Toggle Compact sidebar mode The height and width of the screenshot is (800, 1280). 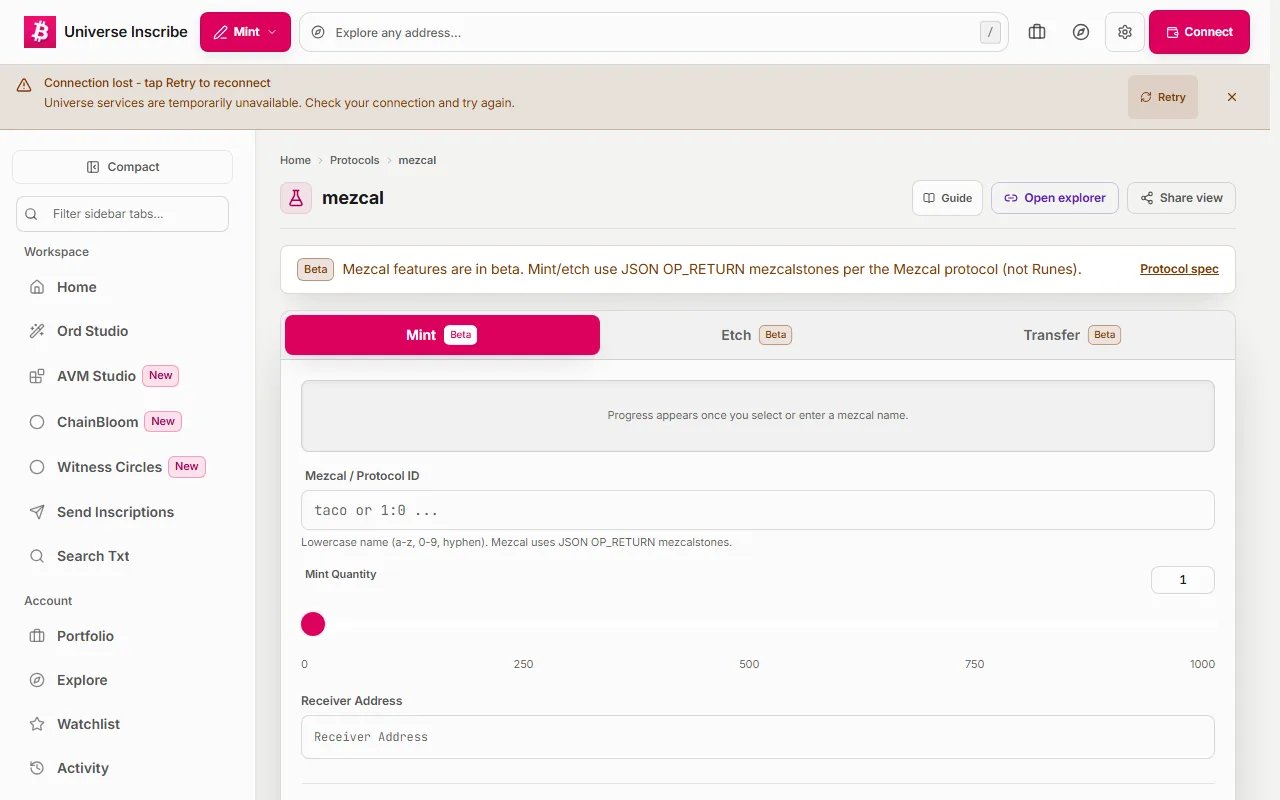click(x=122, y=167)
